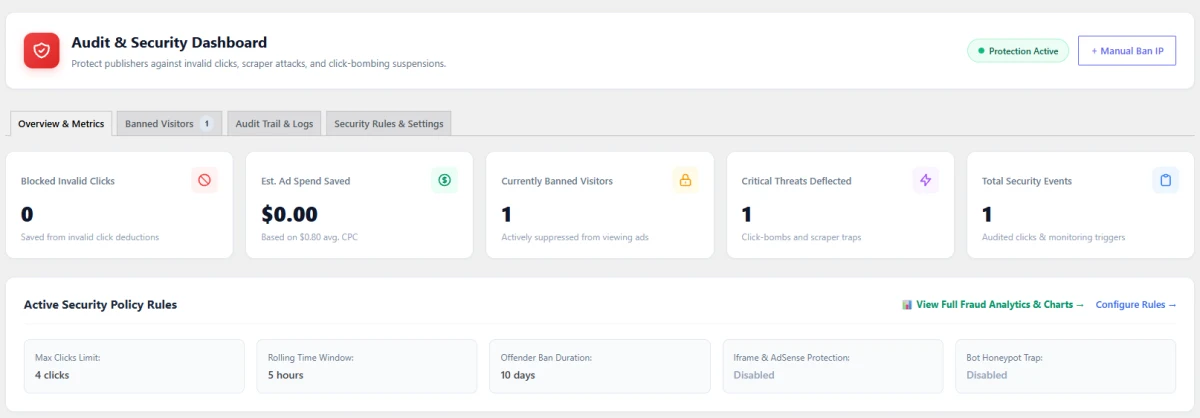Click 'Based on $0.80 avg. CPC' text
Image resolution: width=1200 pixels, height=418 pixels.
point(309,237)
